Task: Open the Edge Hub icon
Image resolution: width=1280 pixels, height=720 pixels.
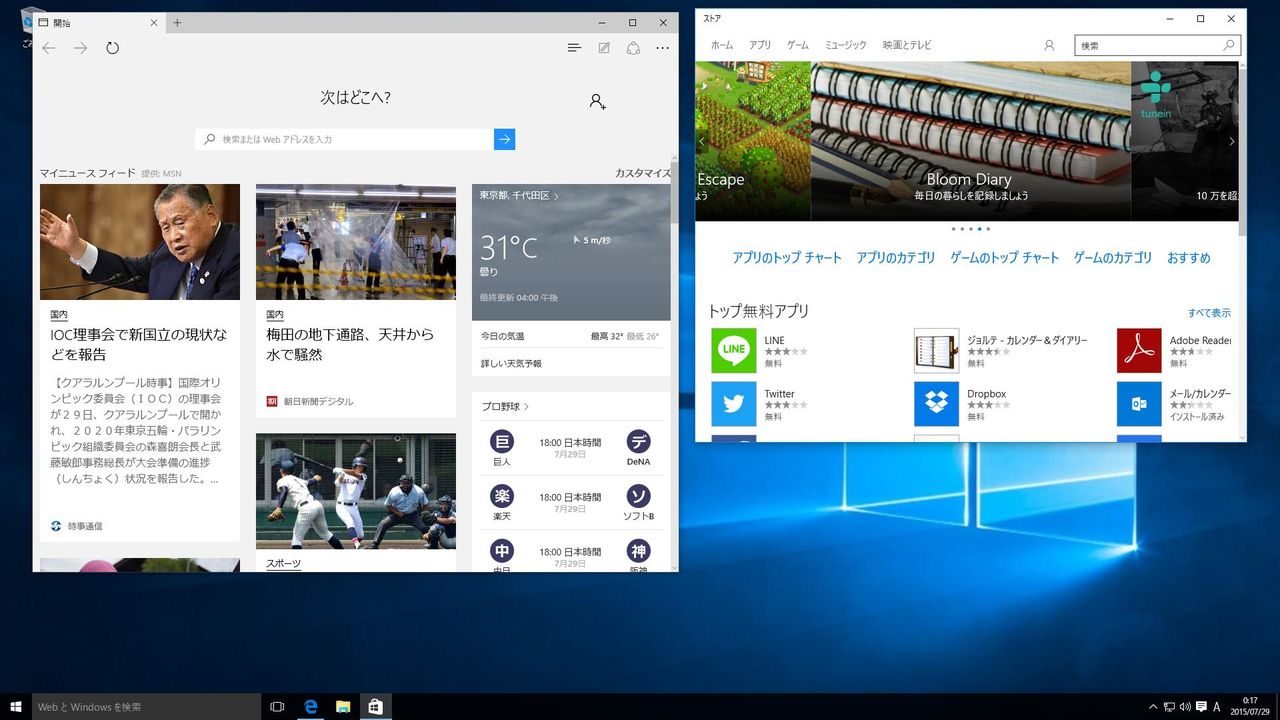Action: pyautogui.click(x=574, y=48)
